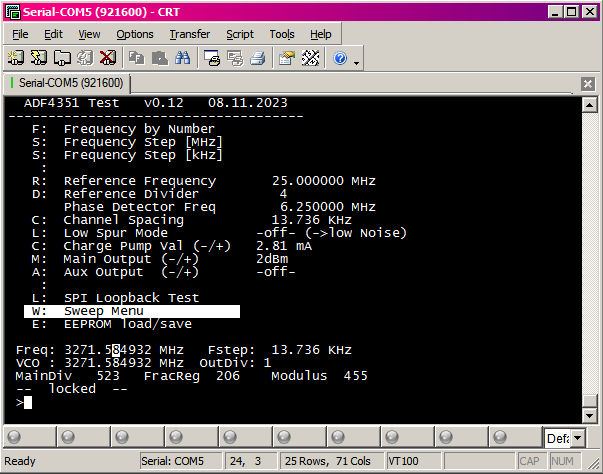Open the Transfer menu
This screenshot has width=603, height=474.
coord(190,34)
